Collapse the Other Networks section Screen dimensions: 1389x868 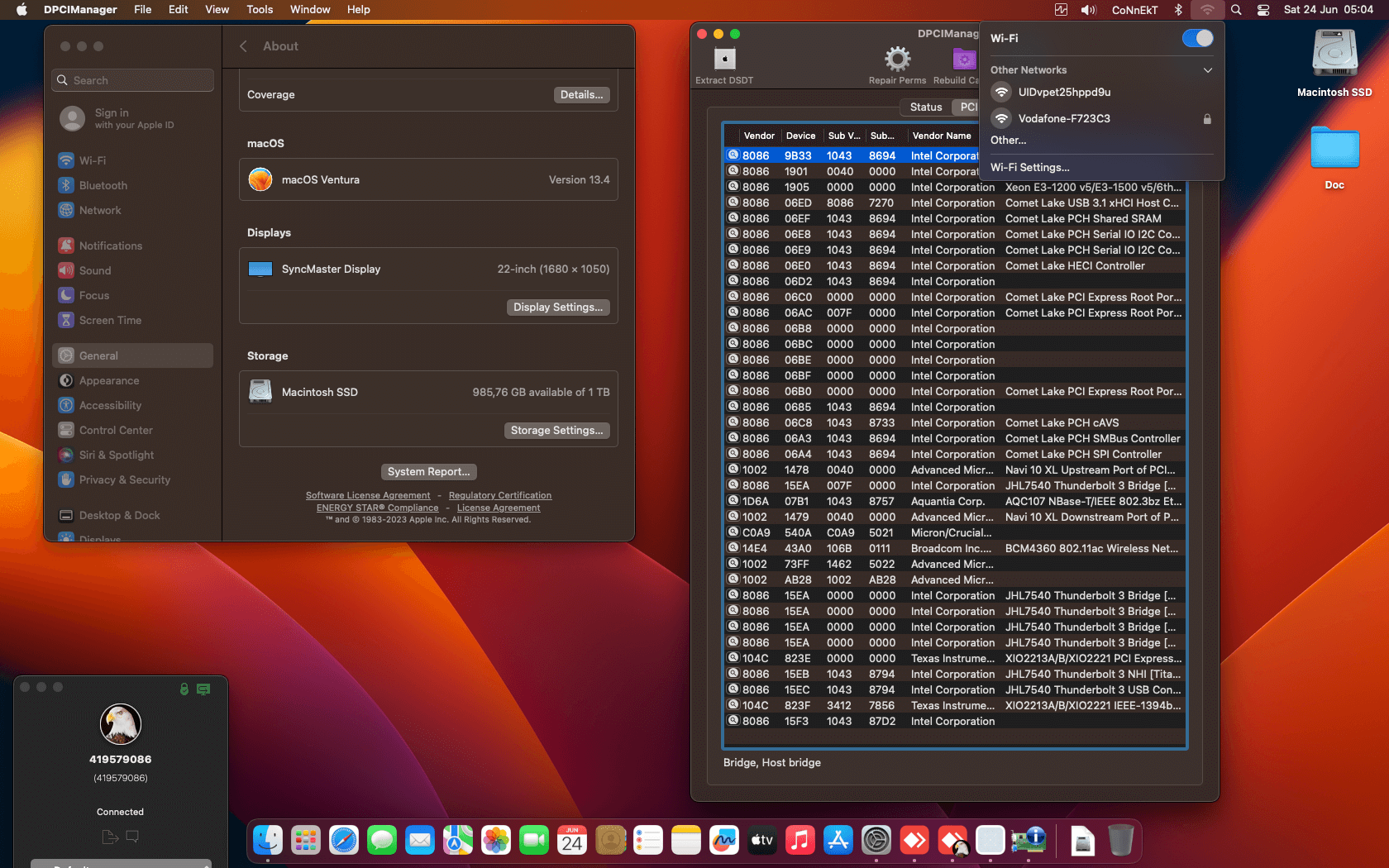point(1208,70)
